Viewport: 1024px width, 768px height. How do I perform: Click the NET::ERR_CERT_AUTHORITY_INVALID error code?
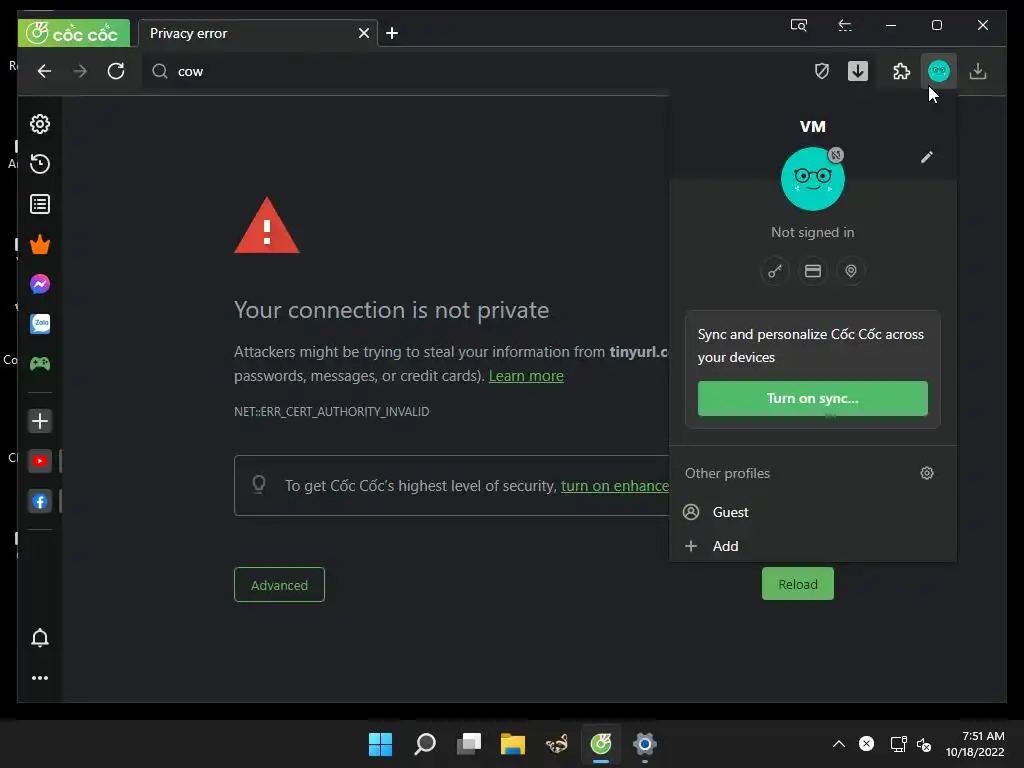coord(332,411)
